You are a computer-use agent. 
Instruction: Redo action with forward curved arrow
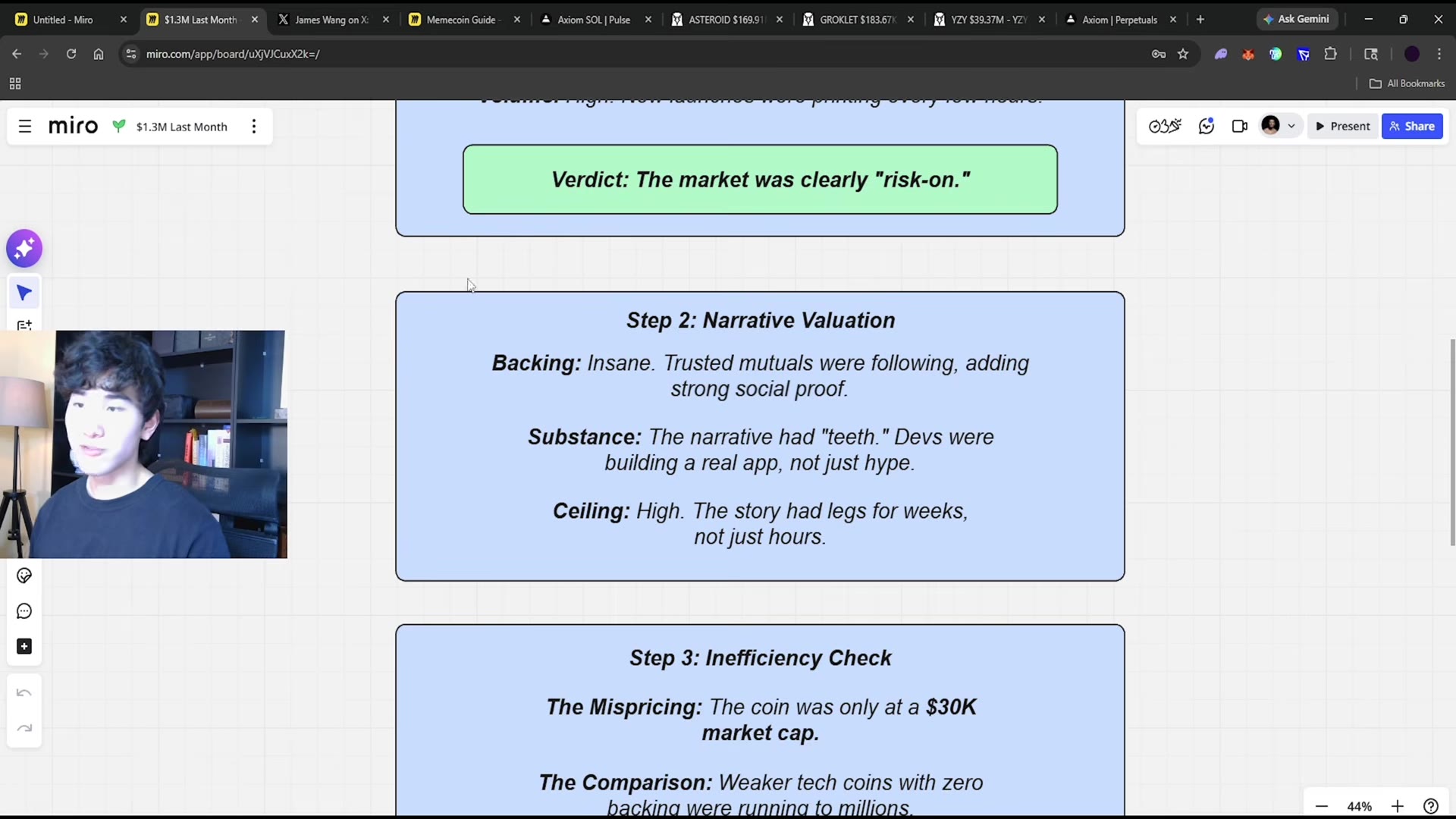click(x=24, y=729)
